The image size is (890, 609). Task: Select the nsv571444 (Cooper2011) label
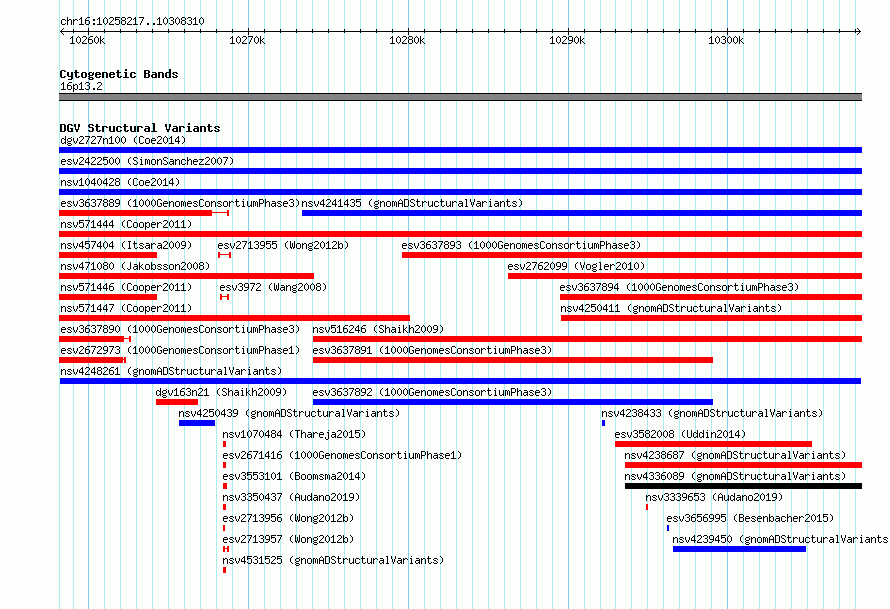point(126,224)
